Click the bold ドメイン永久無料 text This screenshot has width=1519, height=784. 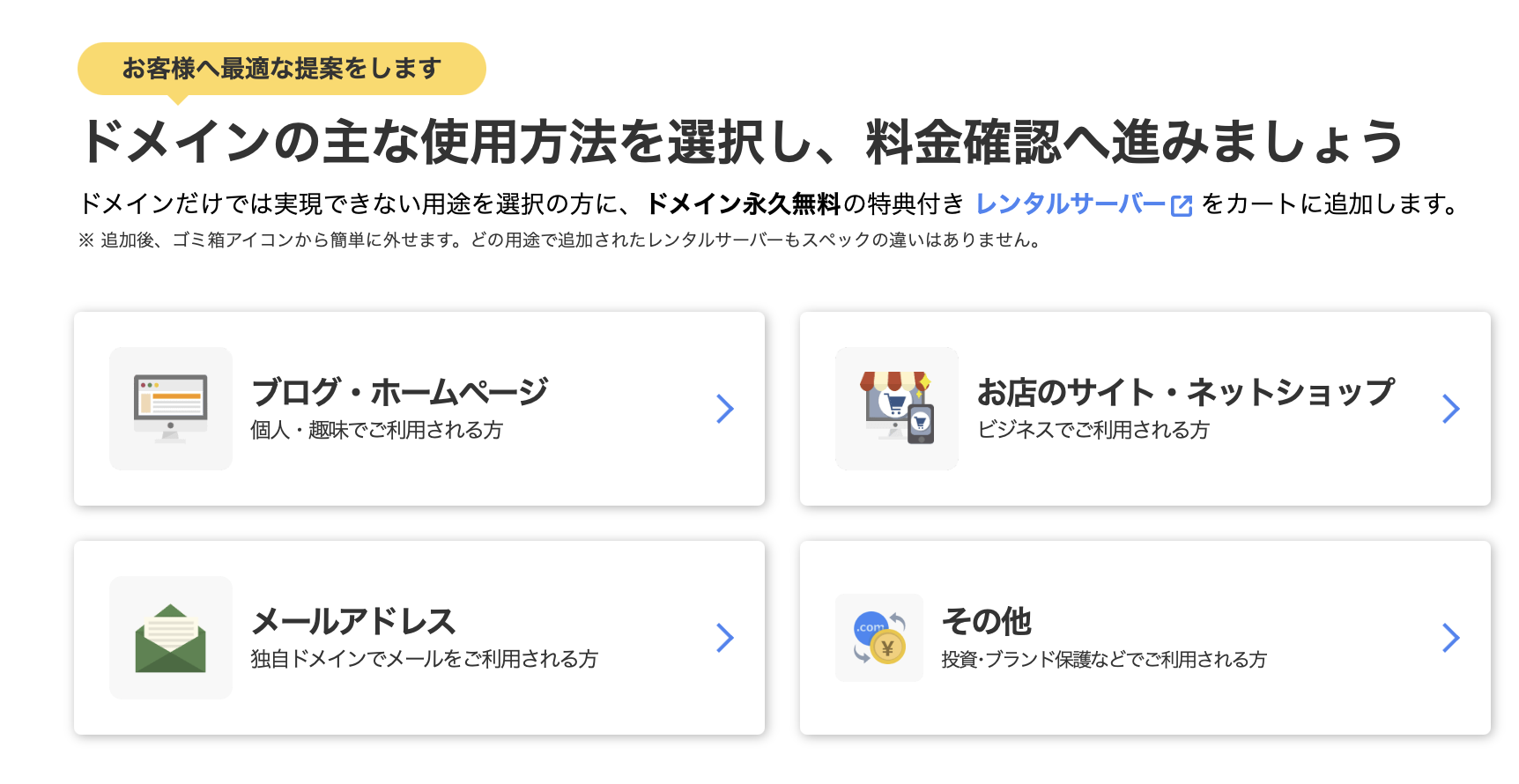(x=745, y=204)
